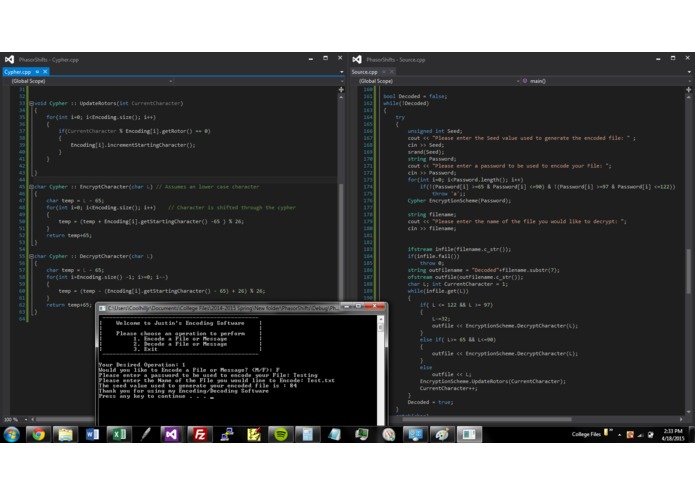Click 'return temp+65;' in EncryptCharacter
The width and height of the screenshot is (695, 494).
pyautogui.click(x=69, y=235)
